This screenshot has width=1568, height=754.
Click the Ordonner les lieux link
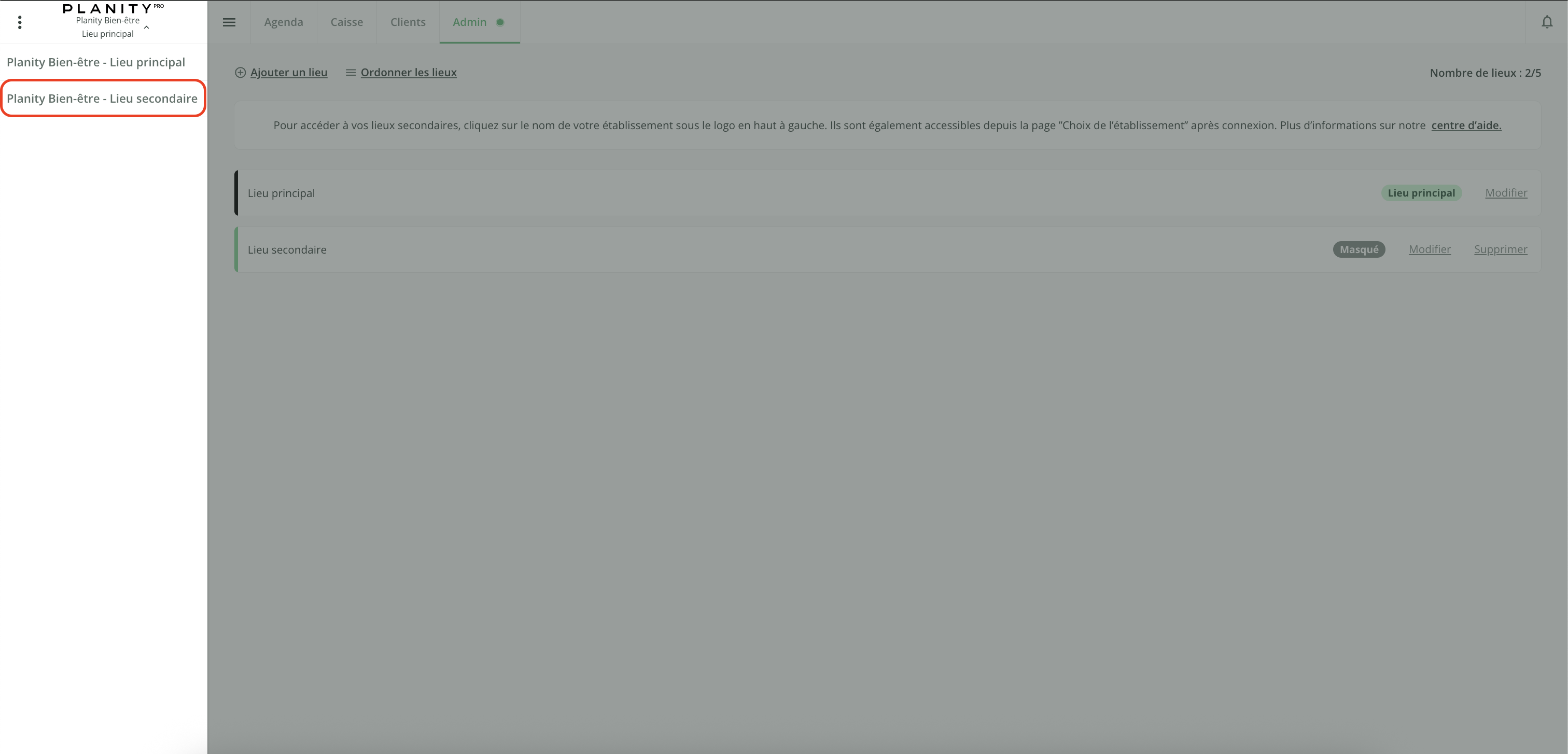pyautogui.click(x=409, y=73)
